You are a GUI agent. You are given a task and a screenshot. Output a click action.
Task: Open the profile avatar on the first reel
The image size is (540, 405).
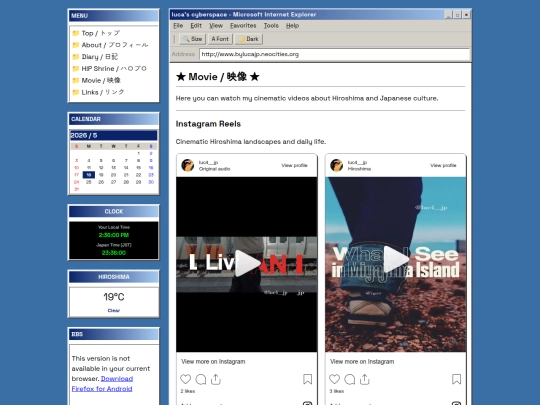click(x=188, y=165)
